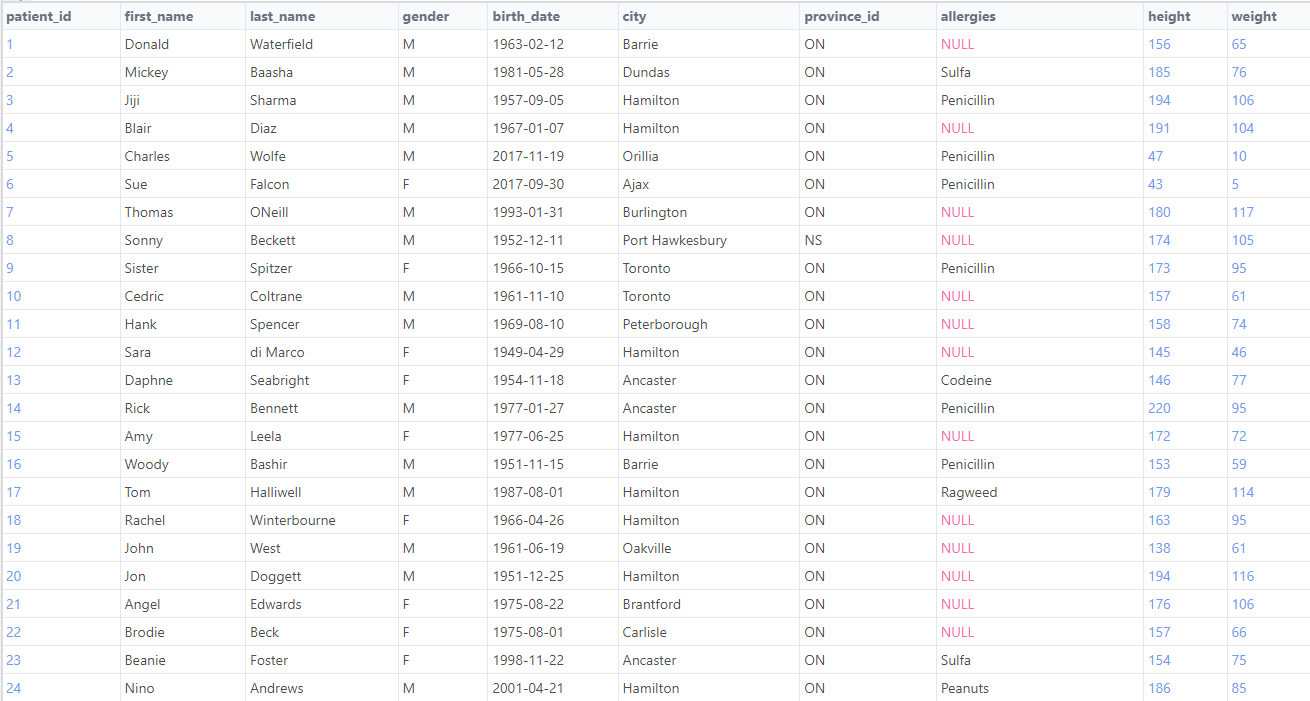Viewport: 1310px width, 701px height.
Task: Select the height column header
Action: pyautogui.click(x=1169, y=16)
